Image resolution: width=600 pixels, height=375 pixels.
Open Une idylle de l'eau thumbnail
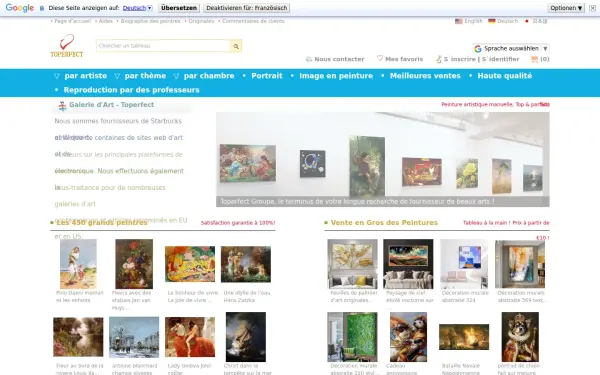point(246,264)
